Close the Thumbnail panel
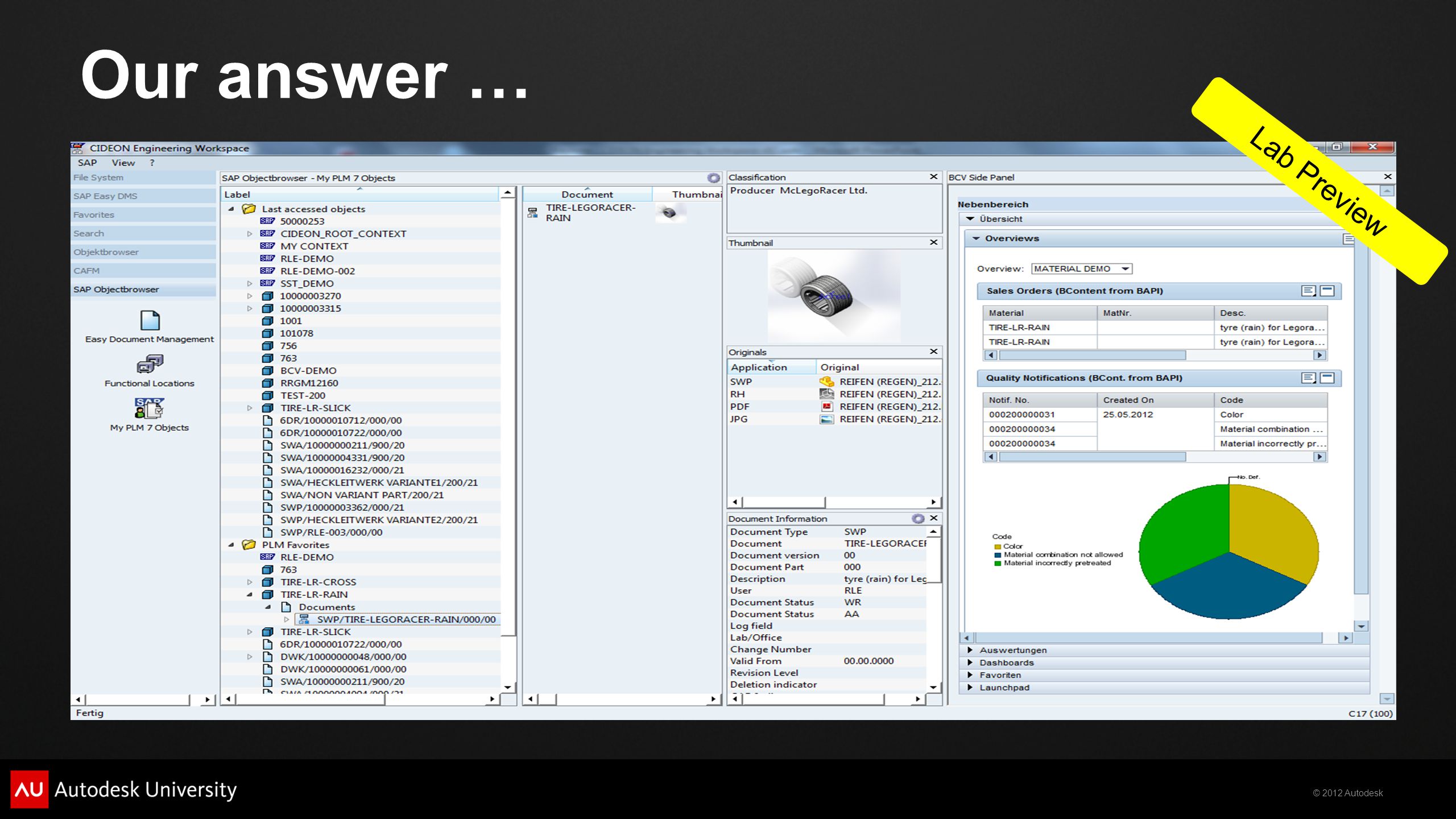 pos(933,242)
